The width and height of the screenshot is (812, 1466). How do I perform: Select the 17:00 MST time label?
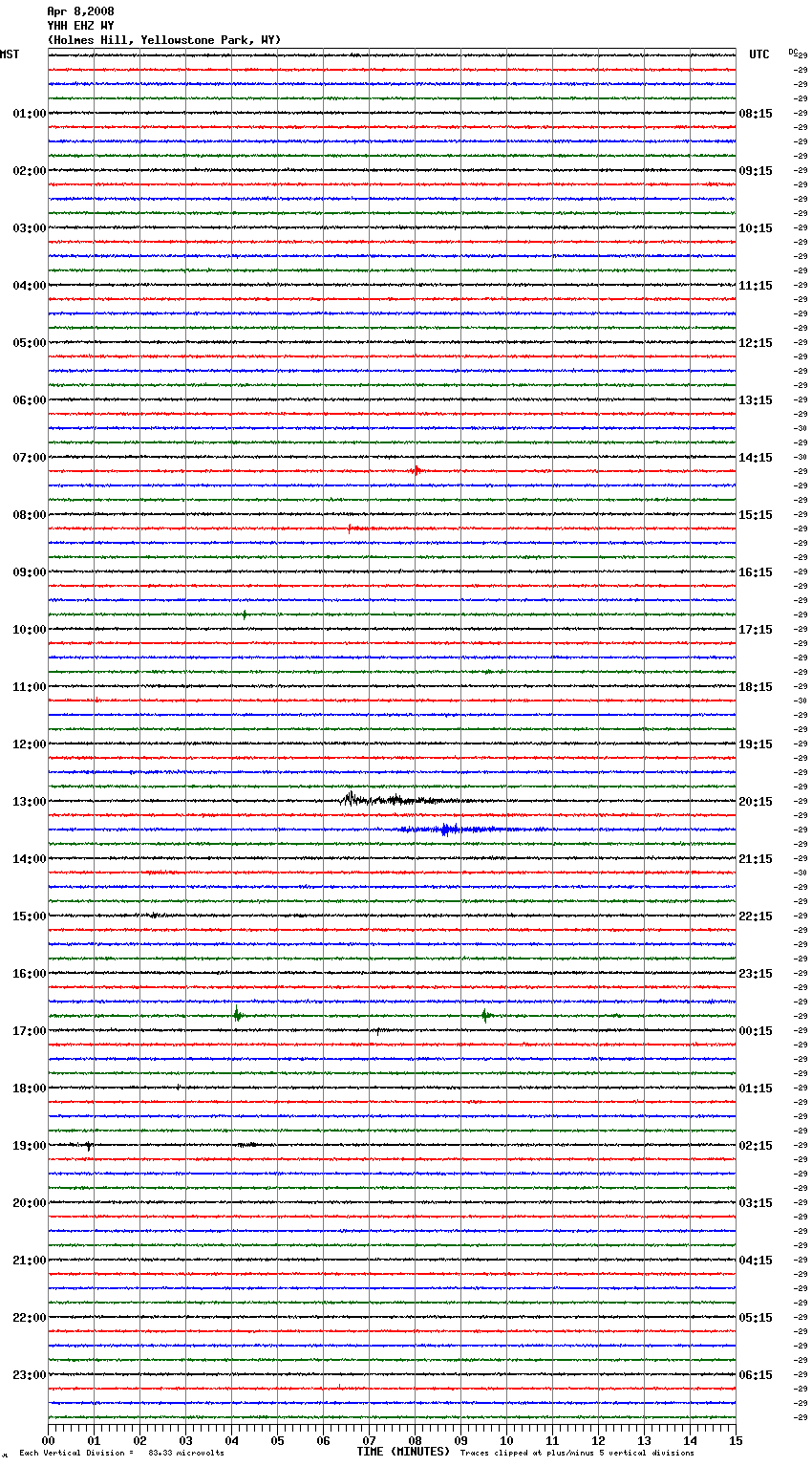(x=30, y=1031)
